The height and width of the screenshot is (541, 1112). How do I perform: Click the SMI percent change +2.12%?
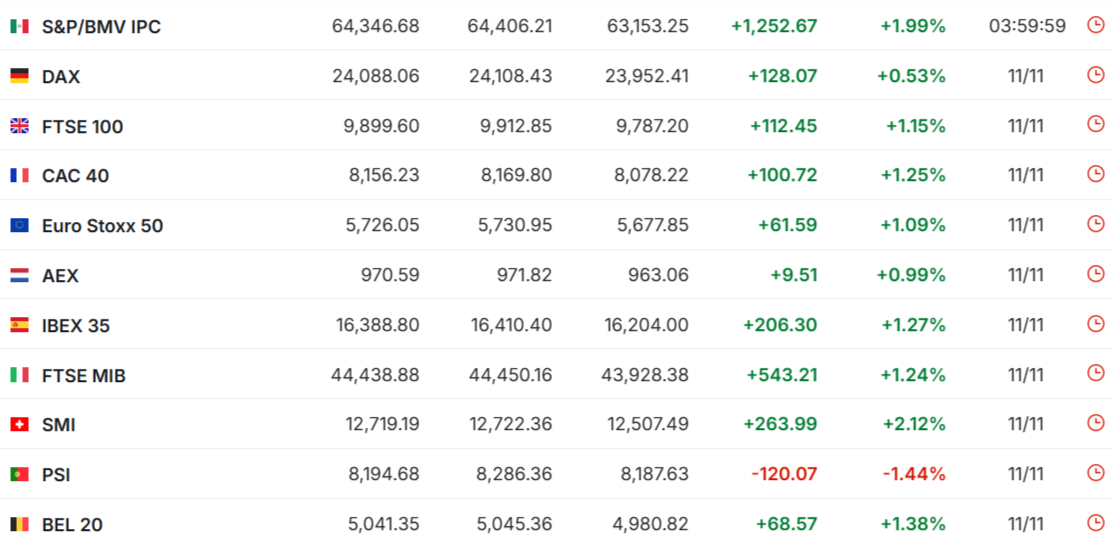coord(913,425)
